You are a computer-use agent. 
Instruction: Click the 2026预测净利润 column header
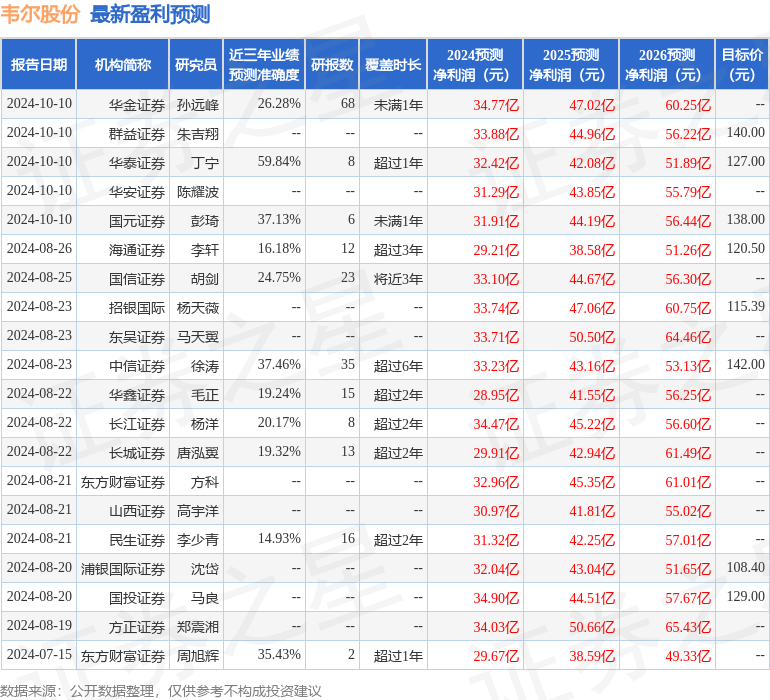click(667, 64)
